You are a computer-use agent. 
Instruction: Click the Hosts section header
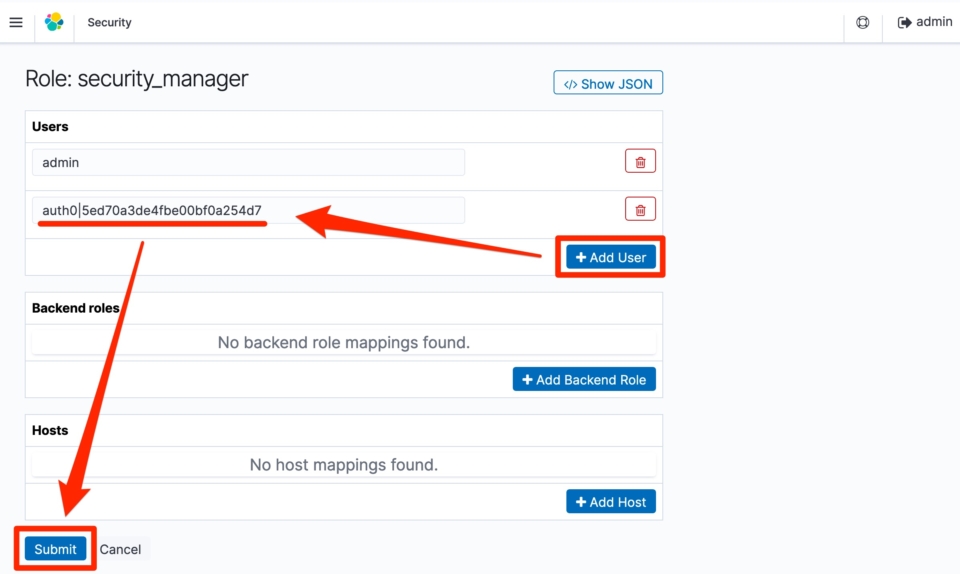tap(50, 431)
